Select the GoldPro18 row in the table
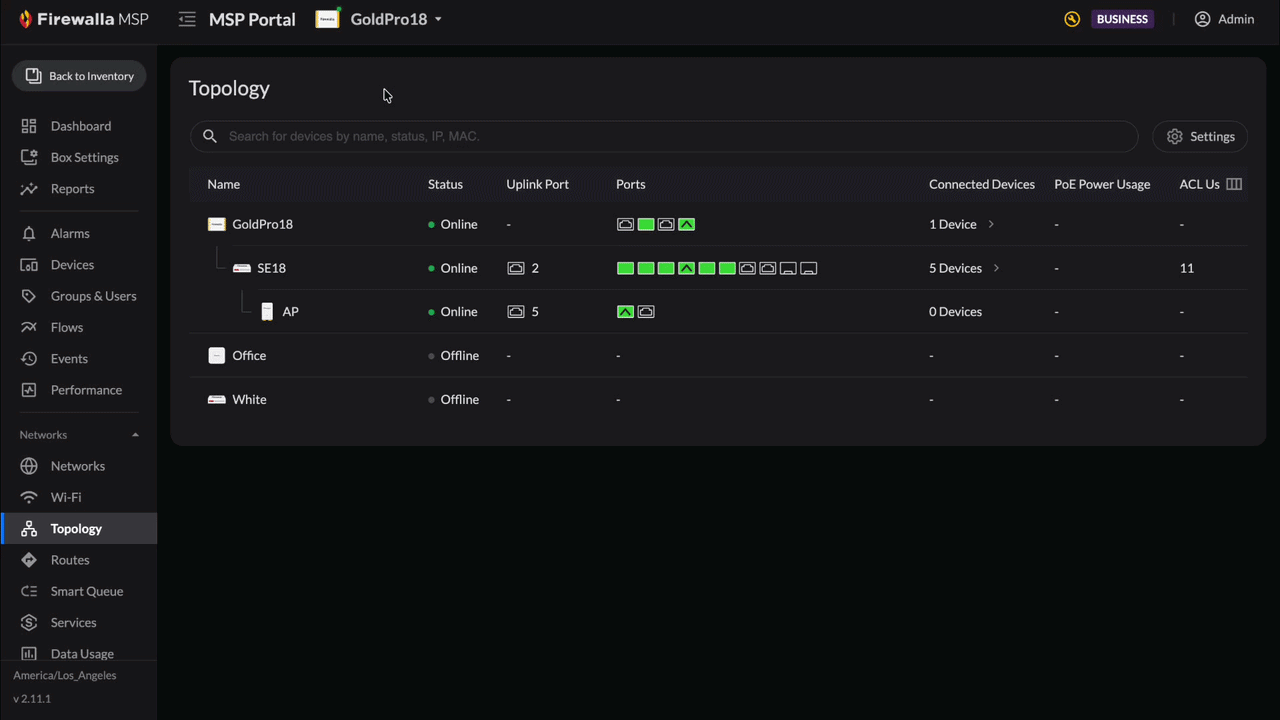 718,224
